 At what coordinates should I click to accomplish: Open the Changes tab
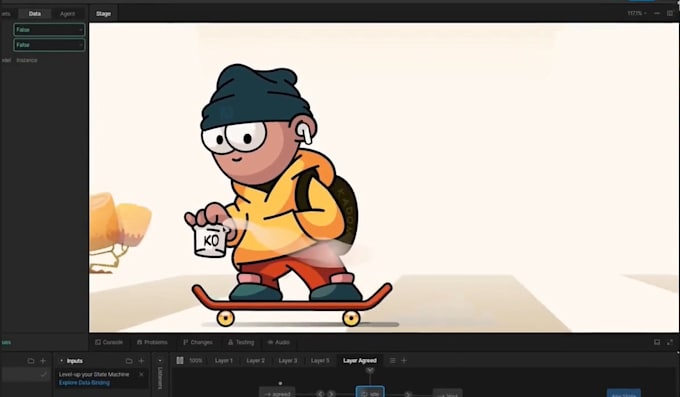coord(198,342)
